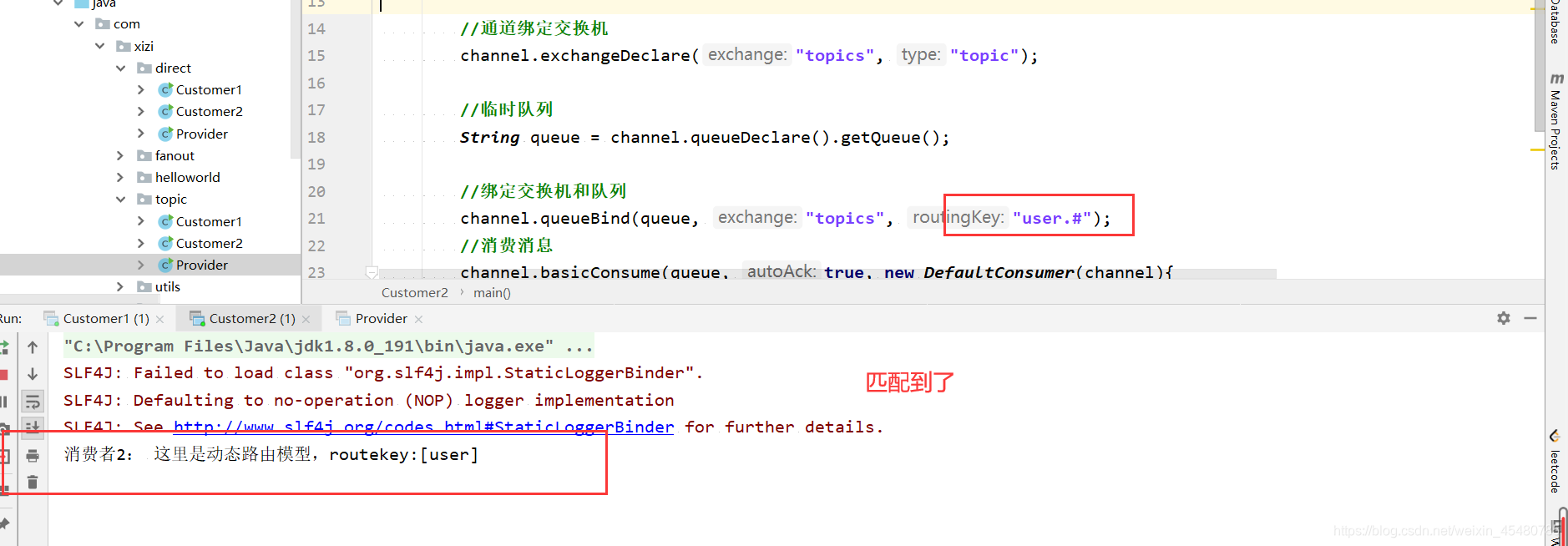Screen dimensions: 1568x546
Task: Click the up arrow in the Run console toolbar
Action: tap(33, 346)
